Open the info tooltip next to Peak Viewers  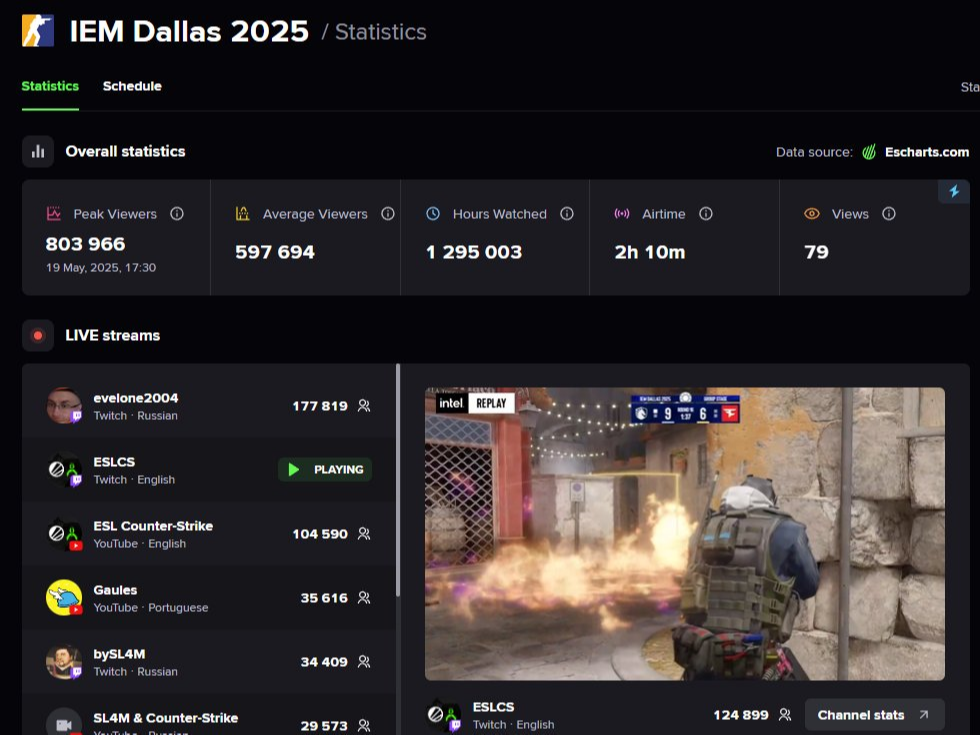pyautogui.click(x=177, y=213)
